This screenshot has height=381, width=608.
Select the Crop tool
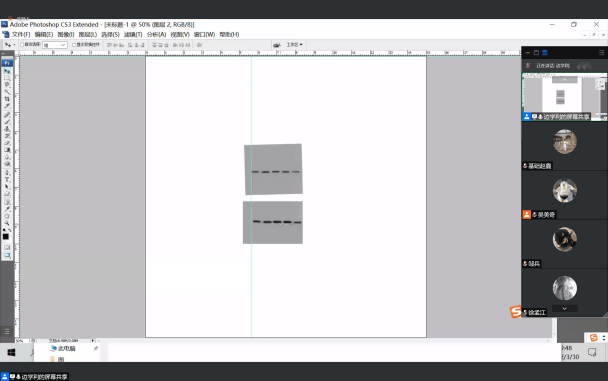7,99
